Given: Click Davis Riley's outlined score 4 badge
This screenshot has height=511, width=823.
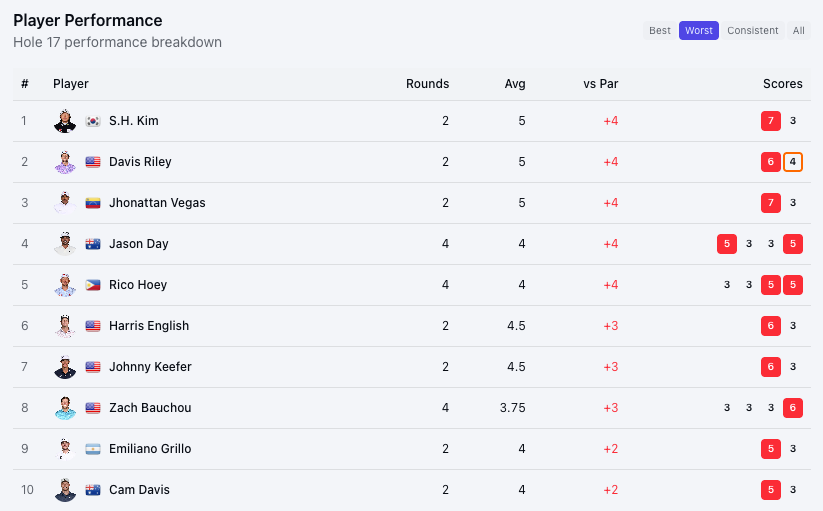Looking at the screenshot, I should [x=793, y=162].
